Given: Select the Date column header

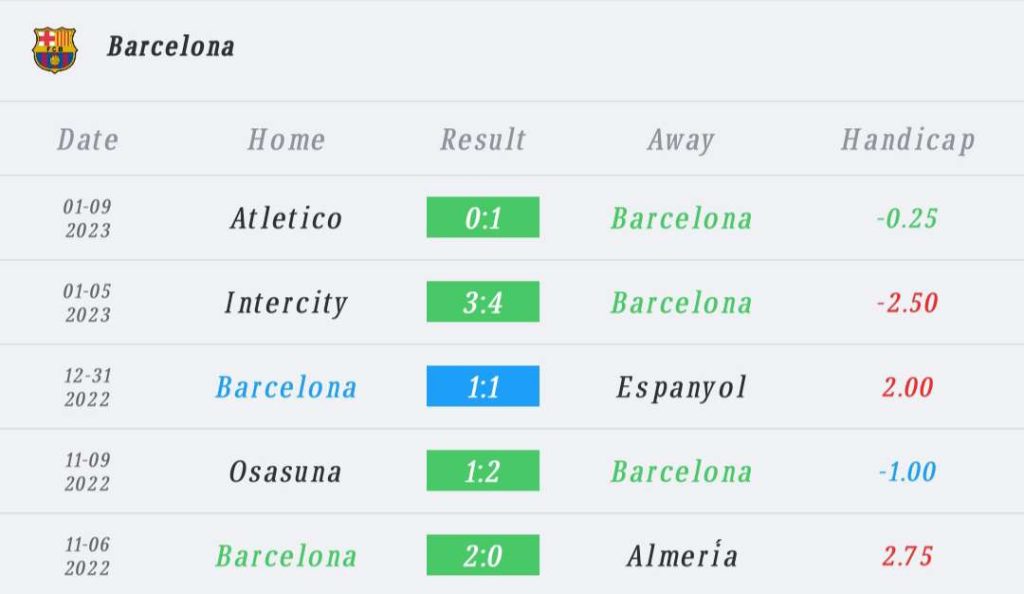Looking at the screenshot, I should tap(88, 140).
